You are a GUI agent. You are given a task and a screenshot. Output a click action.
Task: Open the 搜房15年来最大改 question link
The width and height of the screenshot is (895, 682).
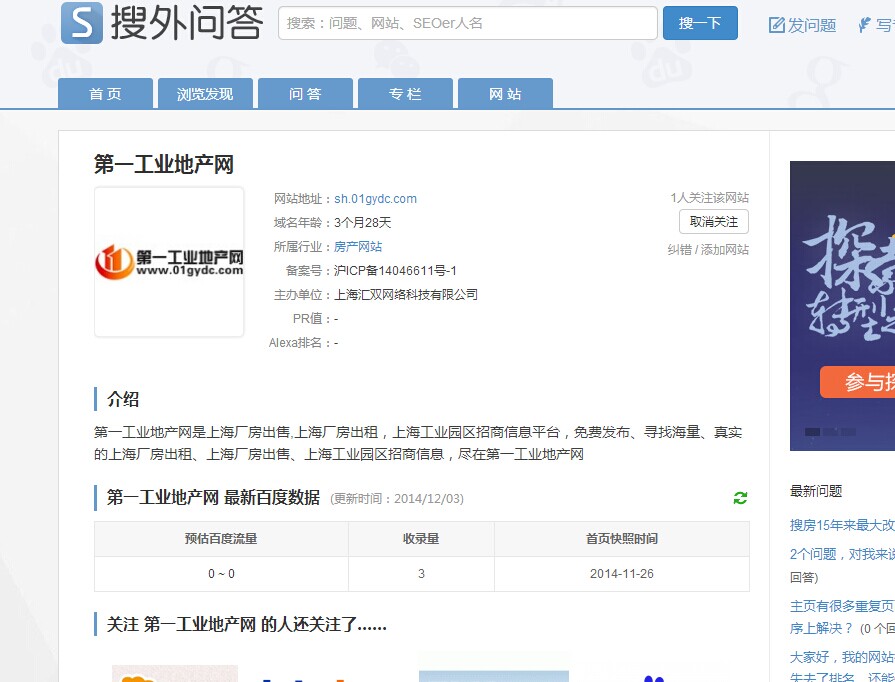coord(842,525)
